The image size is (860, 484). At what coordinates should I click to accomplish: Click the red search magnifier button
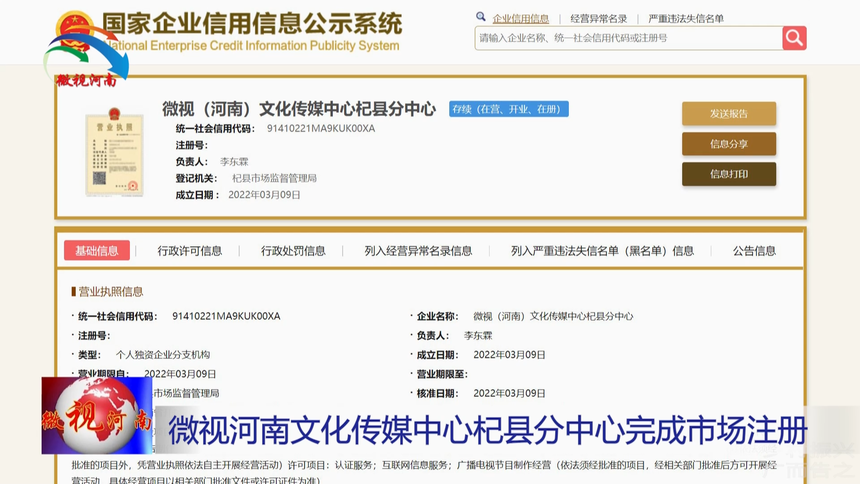point(794,38)
